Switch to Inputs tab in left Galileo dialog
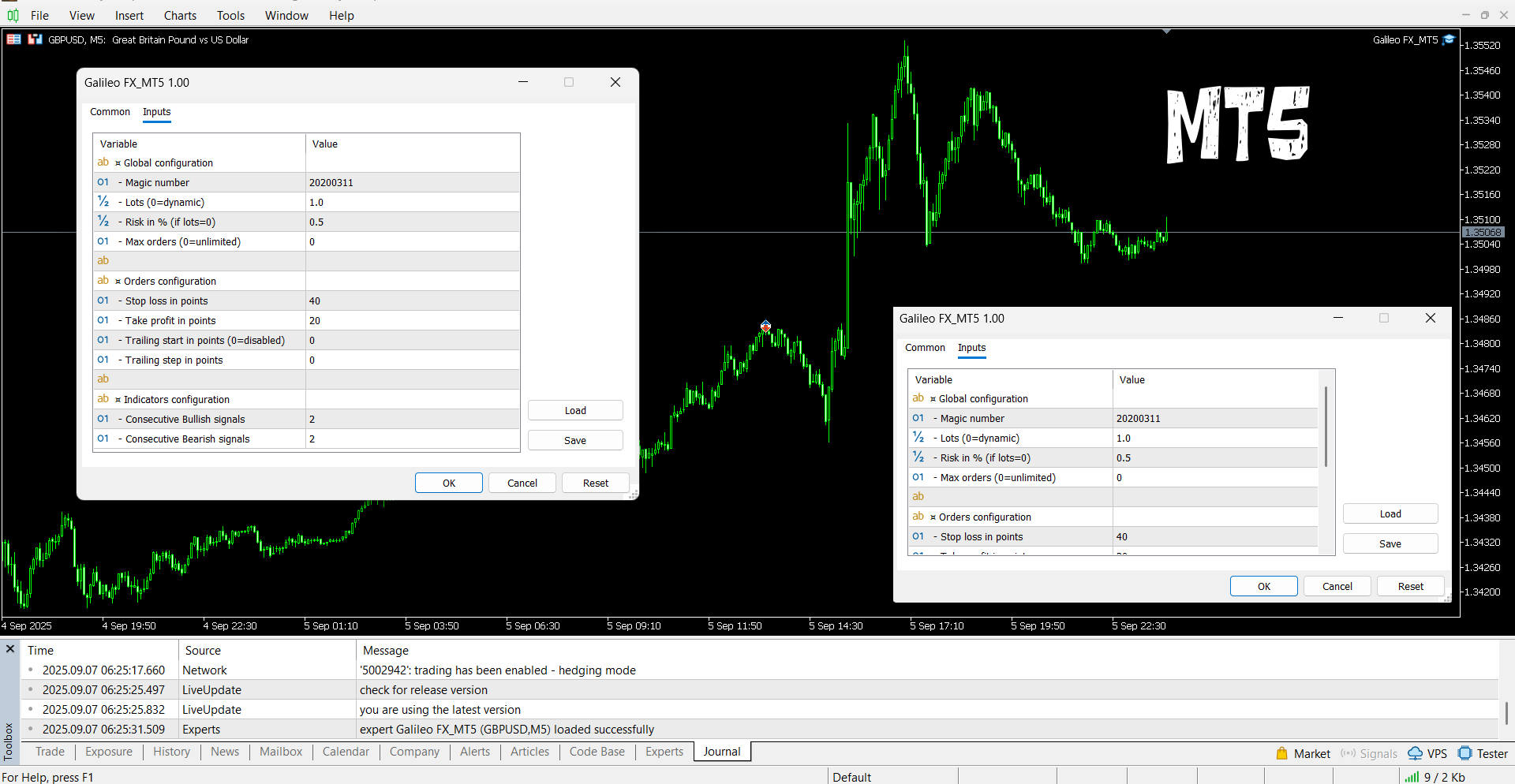 (156, 112)
